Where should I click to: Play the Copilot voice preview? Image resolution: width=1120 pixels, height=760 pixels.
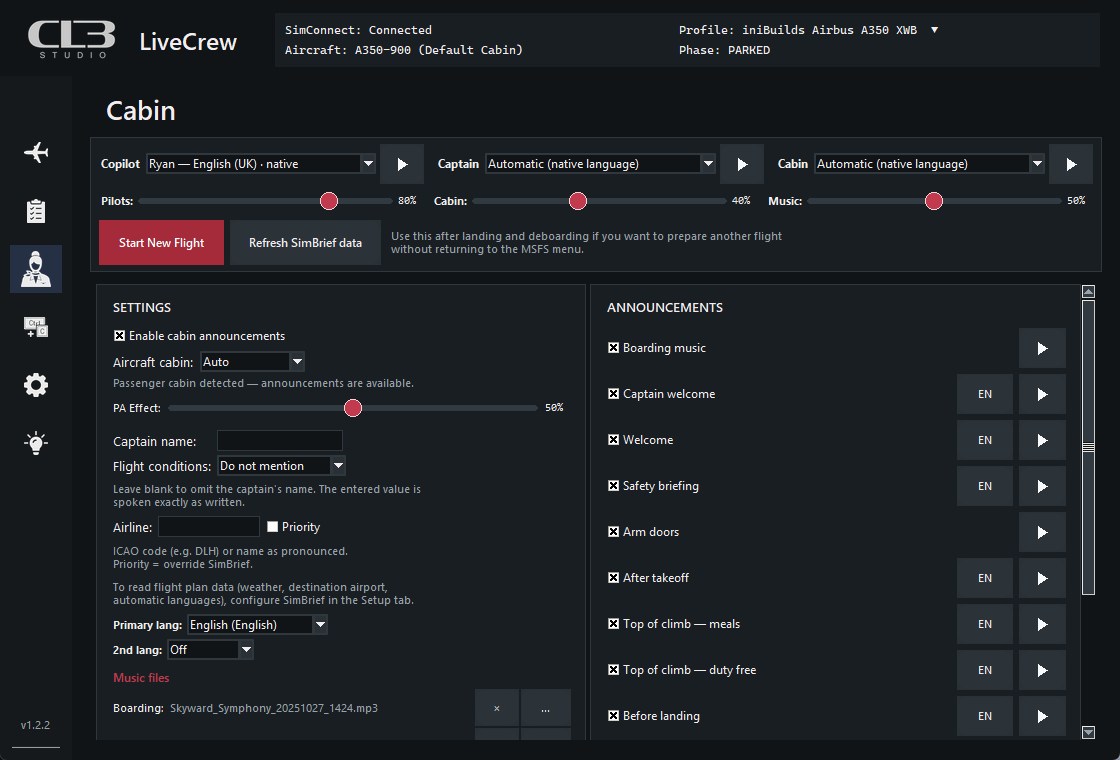tap(402, 164)
